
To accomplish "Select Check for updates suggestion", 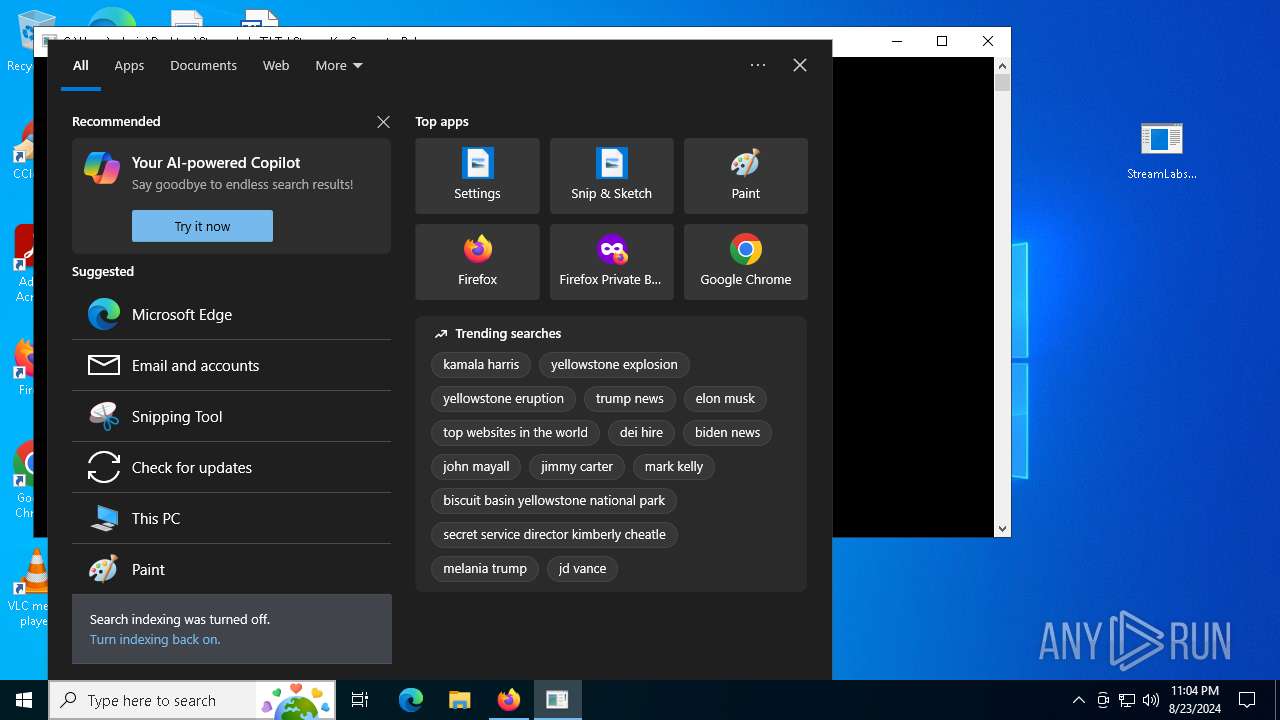I will click(x=231, y=467).
